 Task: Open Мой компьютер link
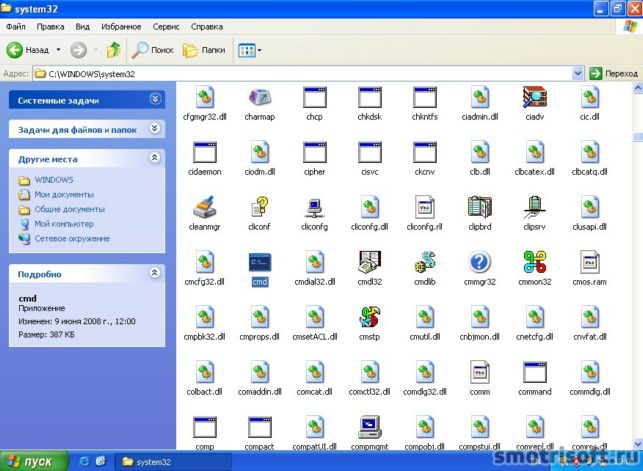tap(64, 224)
